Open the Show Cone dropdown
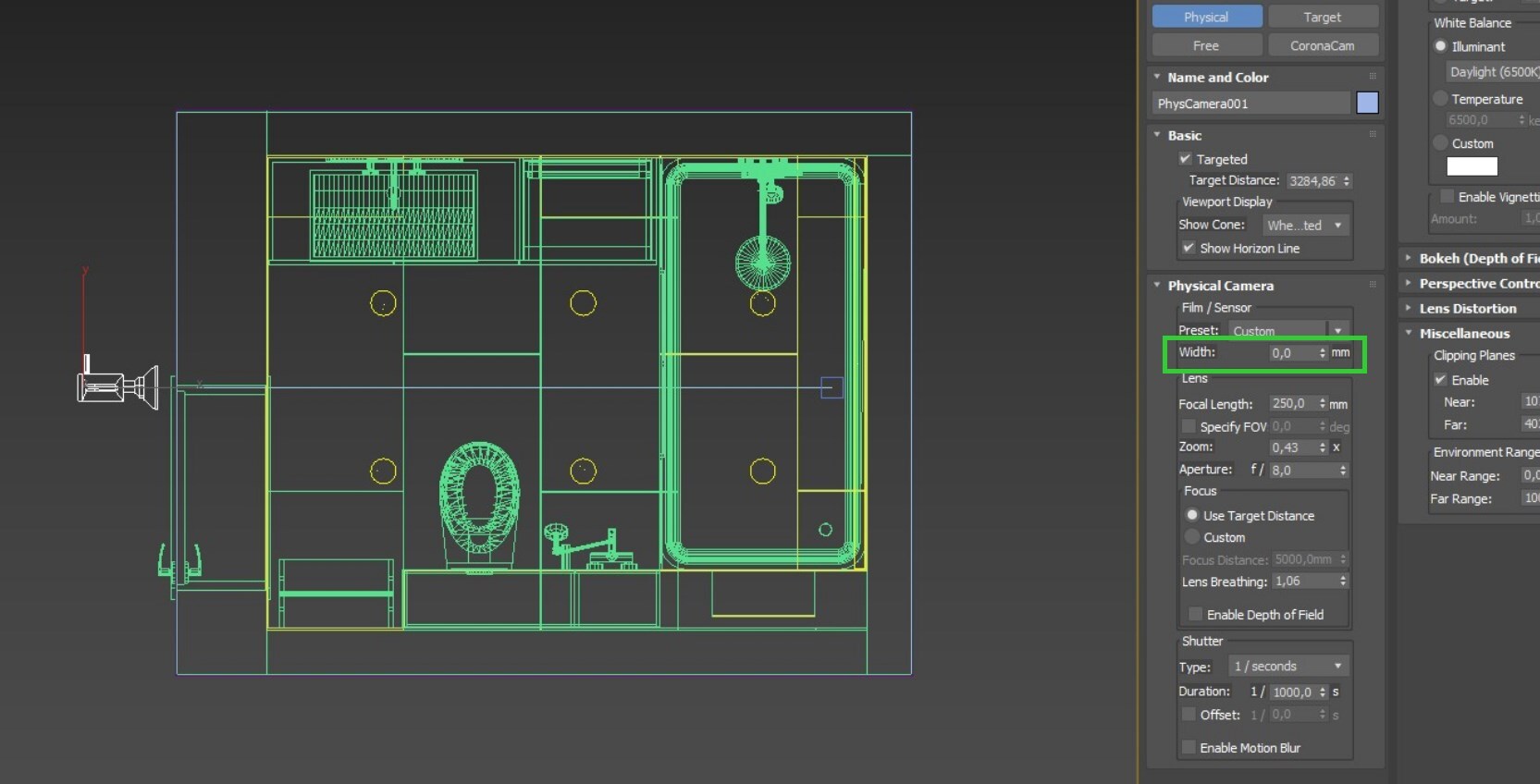Image resolution: width=1540 pixels, height=784 pixels. [x=1305, y=225]
